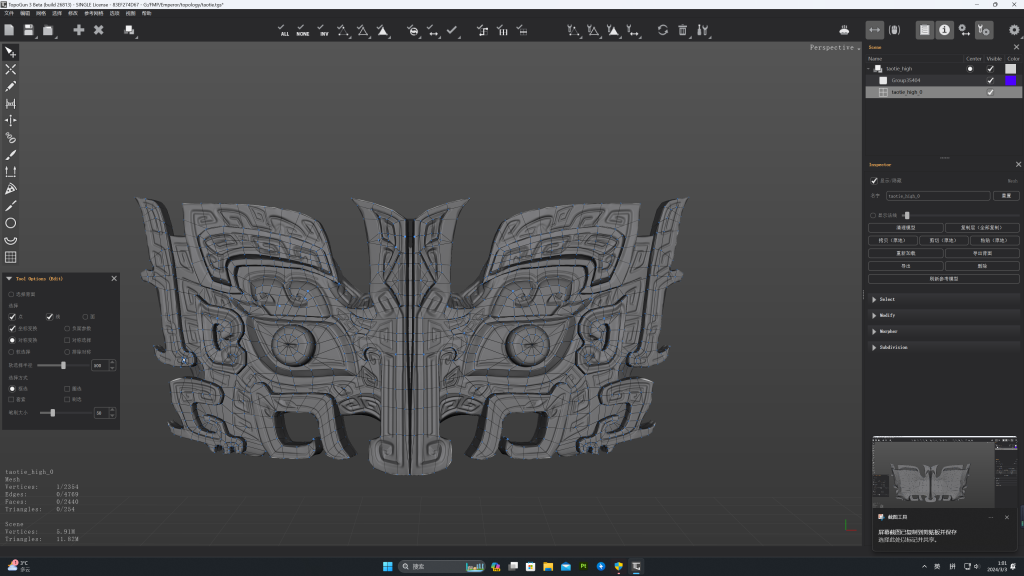Open the 修改 menu in menu bar
The width and height of the screenshot is (1024, 576).
click(73, 13)
